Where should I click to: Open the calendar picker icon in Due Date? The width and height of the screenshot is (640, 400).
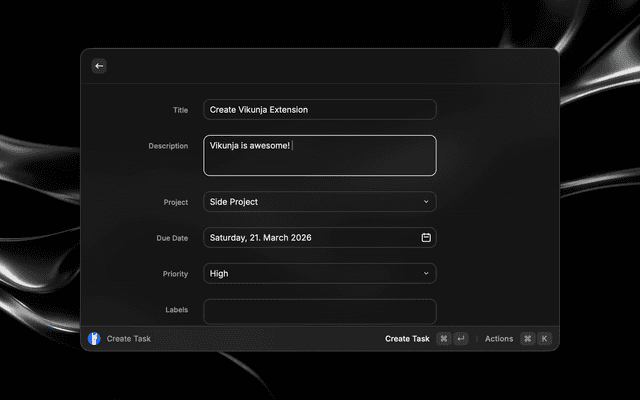[x=426, y=238]
